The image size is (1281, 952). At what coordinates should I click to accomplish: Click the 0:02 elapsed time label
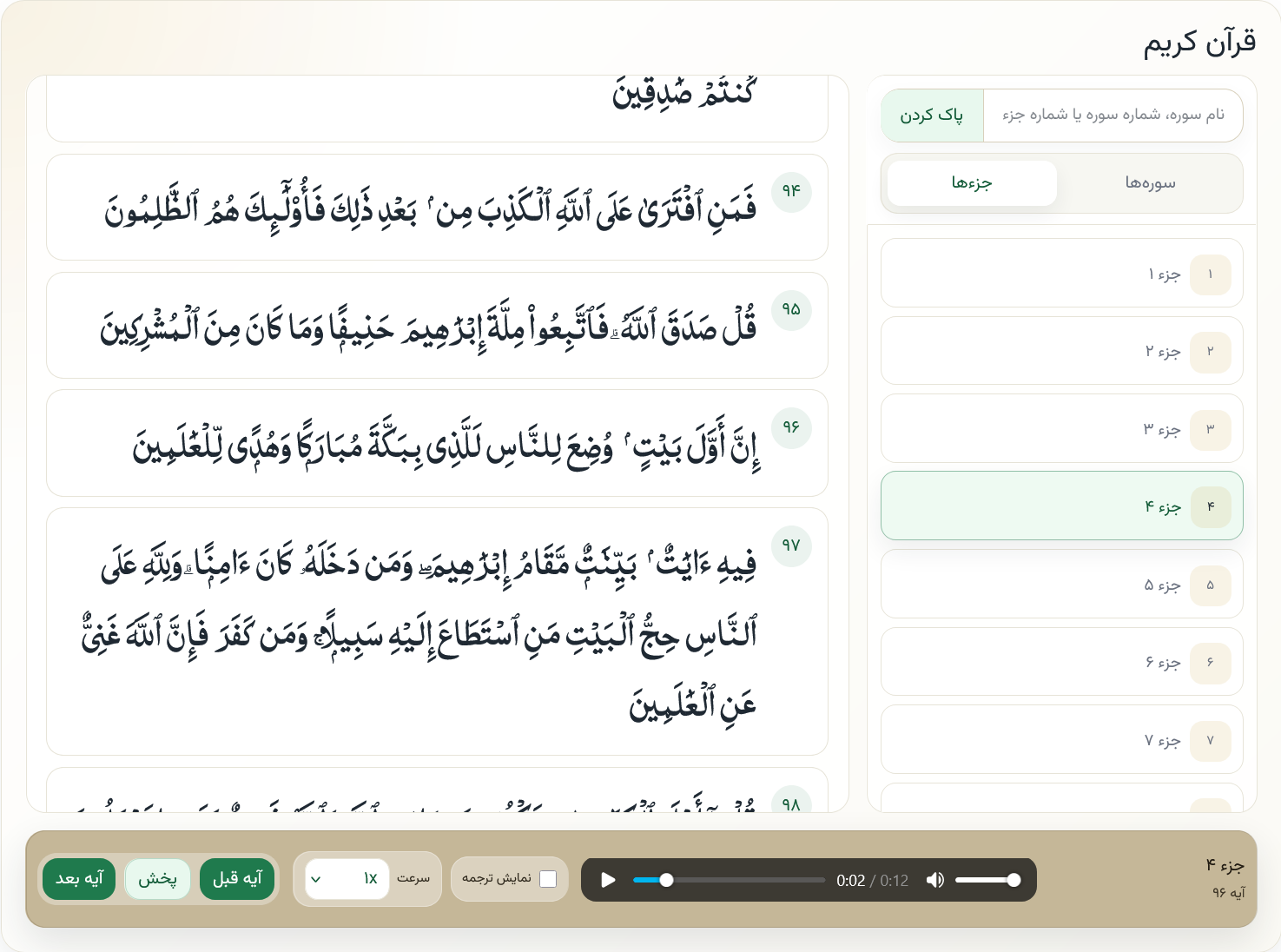click(850, 880)
